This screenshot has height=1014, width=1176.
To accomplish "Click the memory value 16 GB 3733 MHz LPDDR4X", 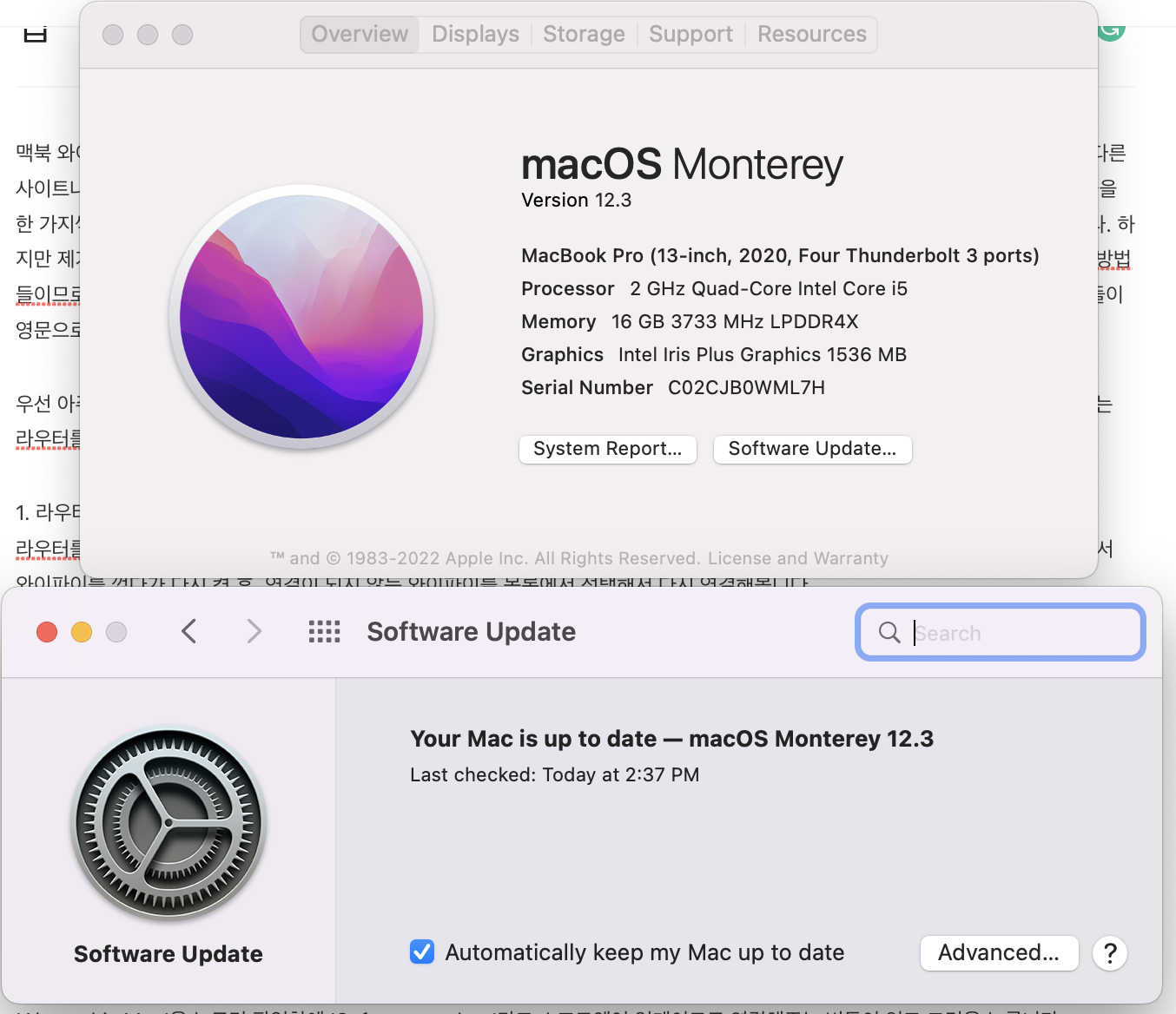I will point(735,322).
